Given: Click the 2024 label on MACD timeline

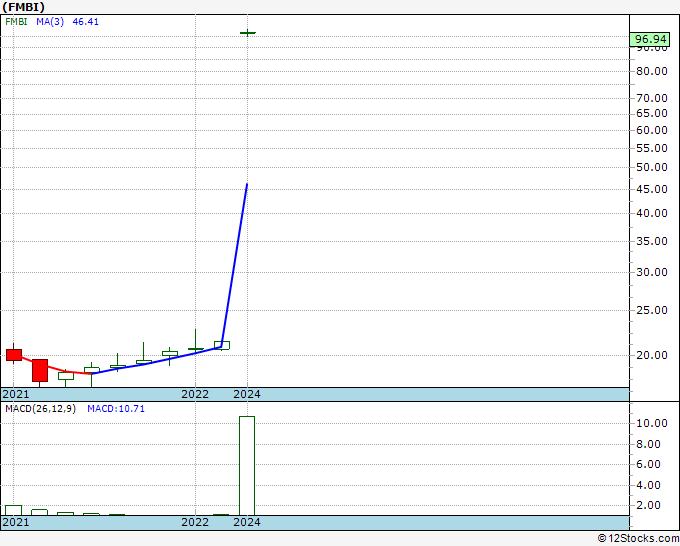Looking at the screenshot, I should click(247, 522).
